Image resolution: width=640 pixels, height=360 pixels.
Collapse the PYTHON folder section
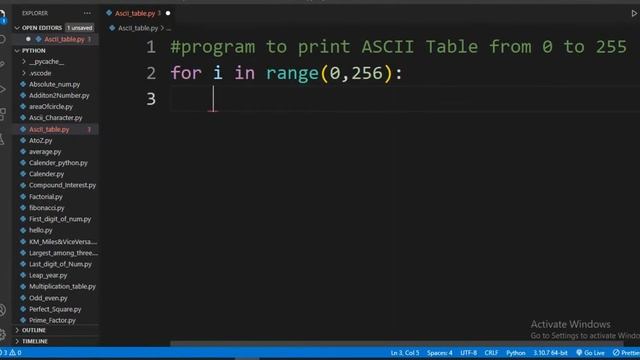pos(17,51)
